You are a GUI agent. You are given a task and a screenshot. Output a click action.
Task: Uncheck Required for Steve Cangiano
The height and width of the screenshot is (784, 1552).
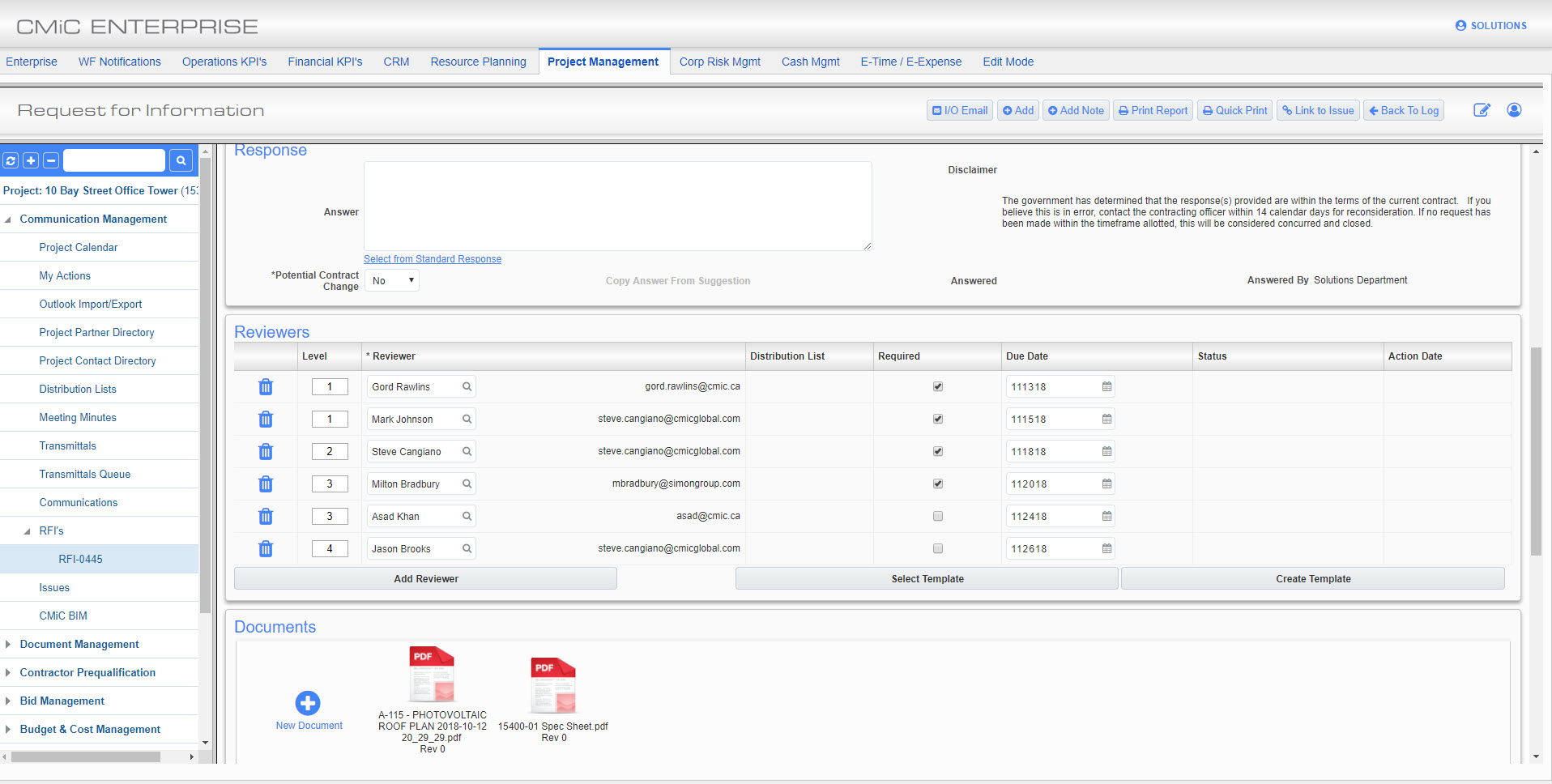938,452
